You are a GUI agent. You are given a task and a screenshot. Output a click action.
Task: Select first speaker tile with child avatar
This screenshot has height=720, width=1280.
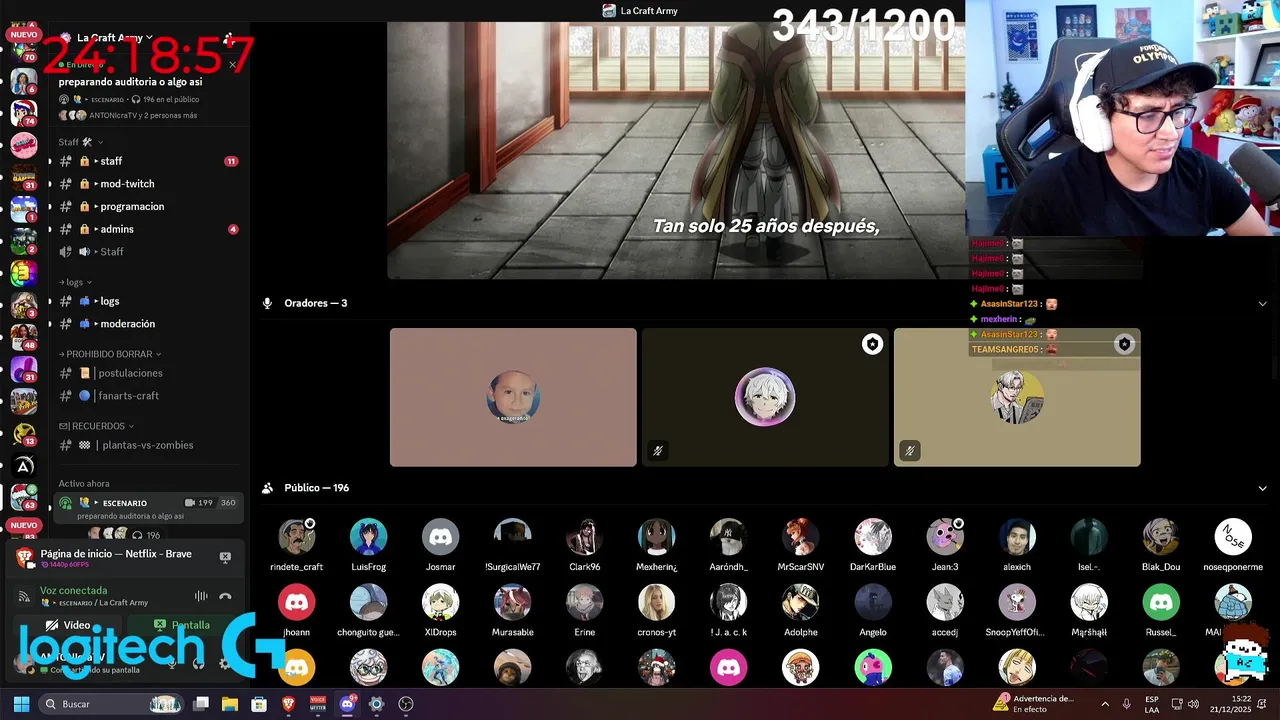coord(513,397)
